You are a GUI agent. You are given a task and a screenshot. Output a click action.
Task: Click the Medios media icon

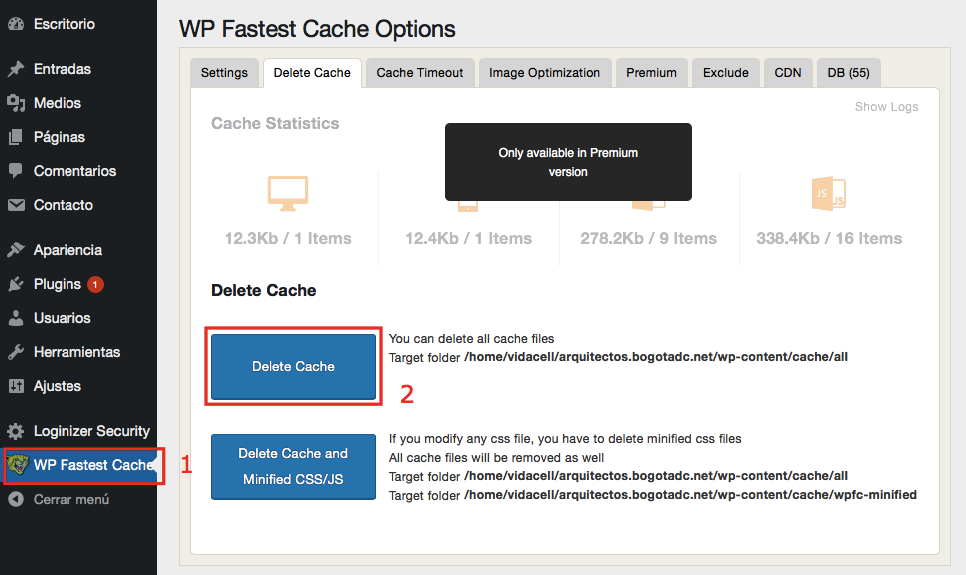point(16,103)
